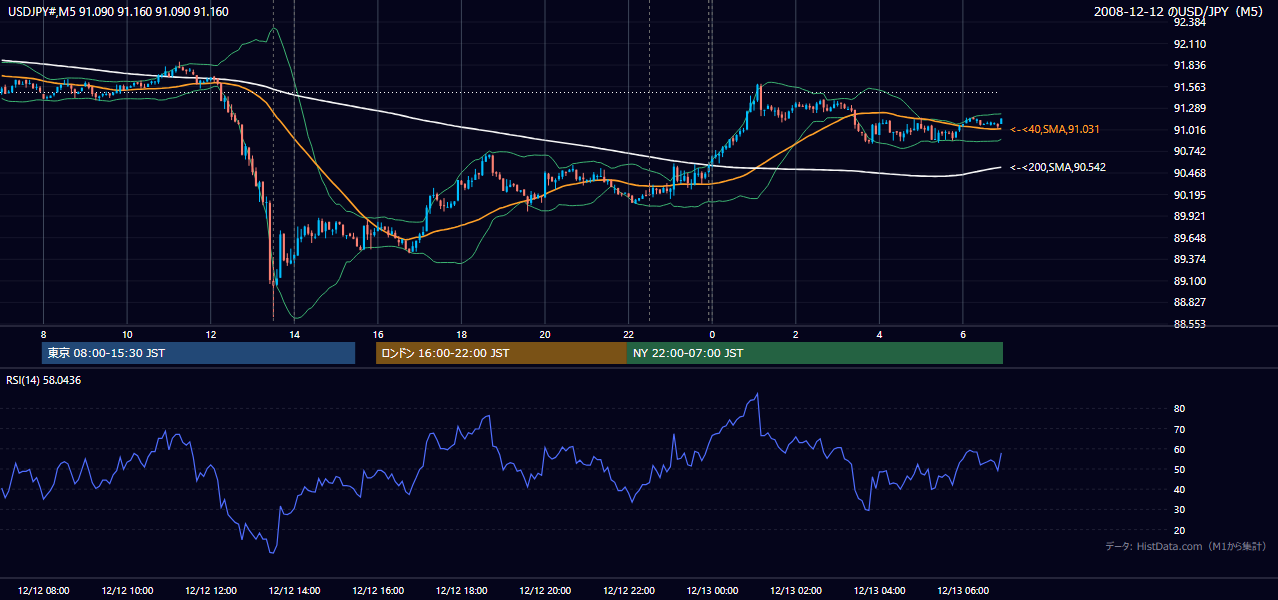Click the 12/12 22:00 bottom time label
Image resolution: width=1278 pixels, height=600 pixels.
click(x=628, y=590)
